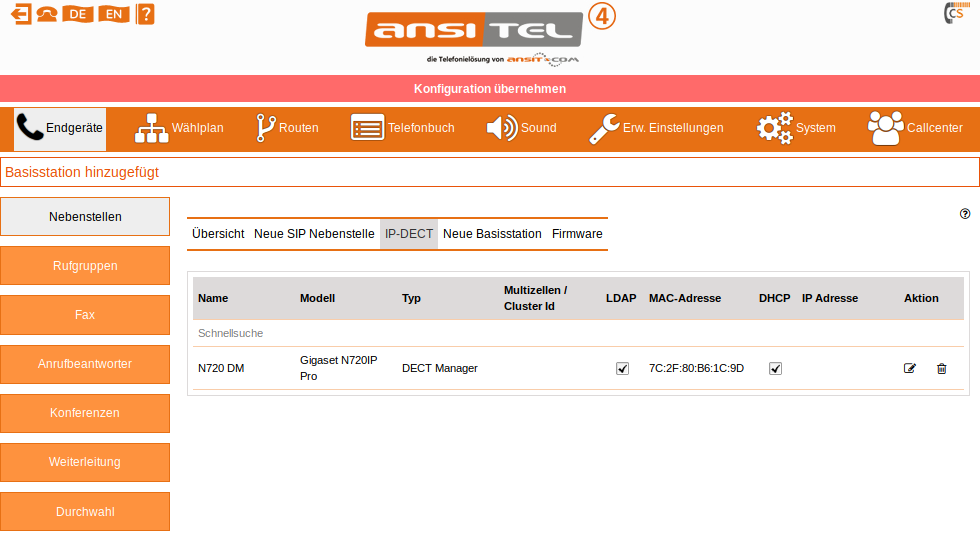
Task: Switch language to English (EN)
Action: pyautogui.click(x=114, y=14)
